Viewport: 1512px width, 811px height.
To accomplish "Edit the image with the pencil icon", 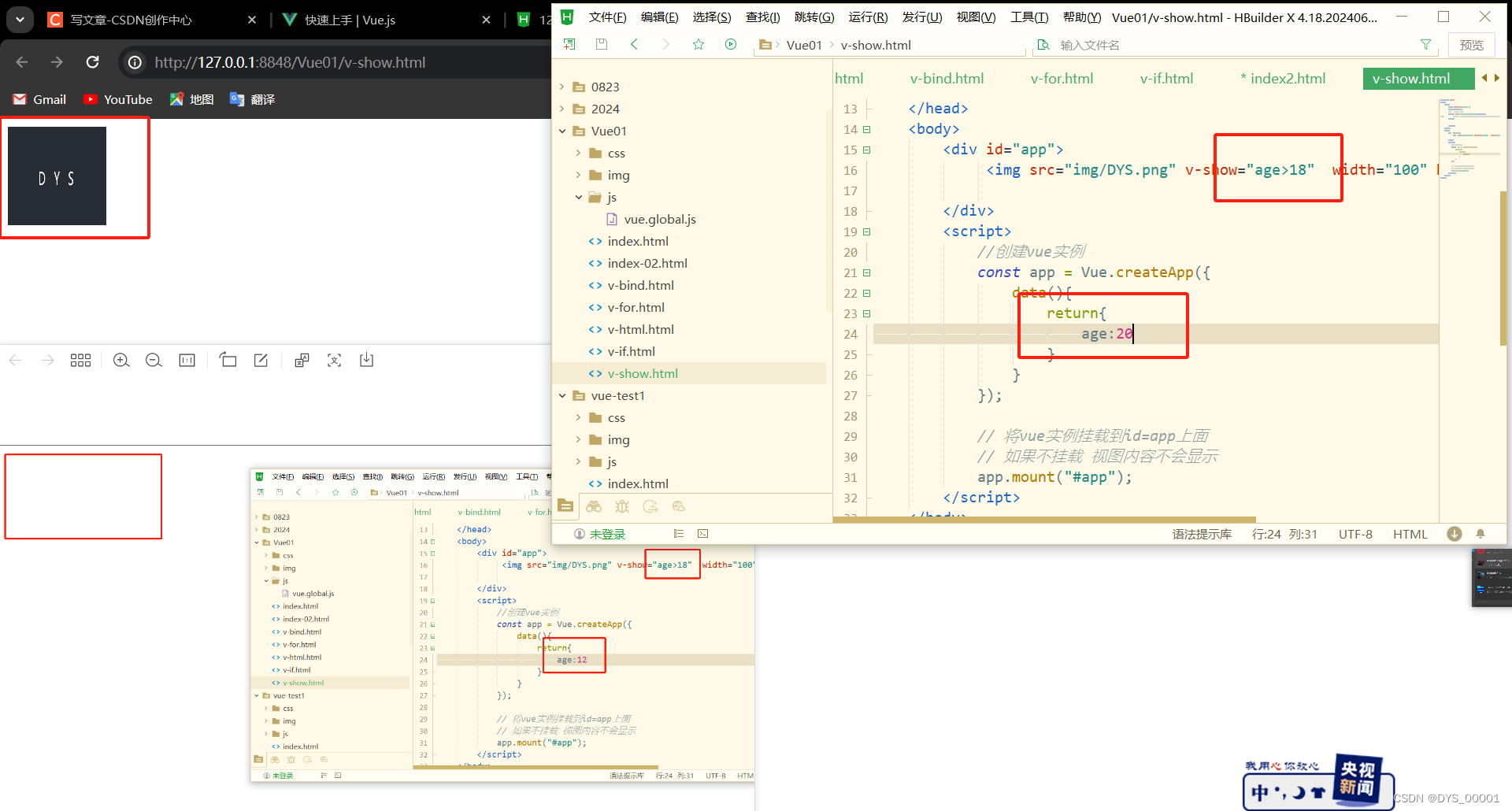I will tap(261, 360).
